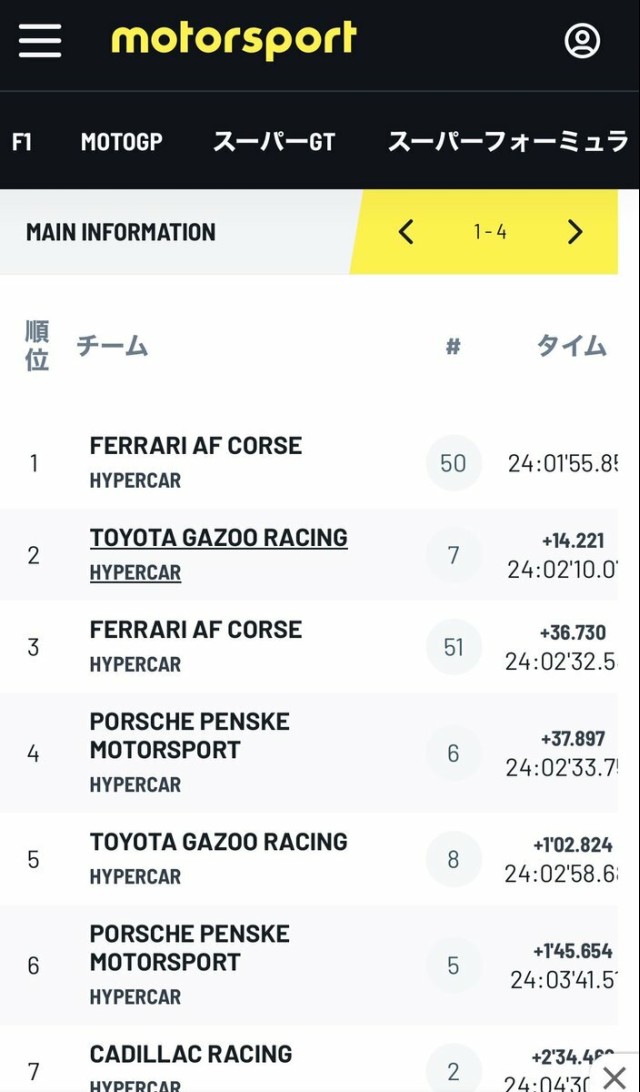Select the MOTOGP category tab
This screenshot has height=1092, width=640.
(x=121, y=142)
